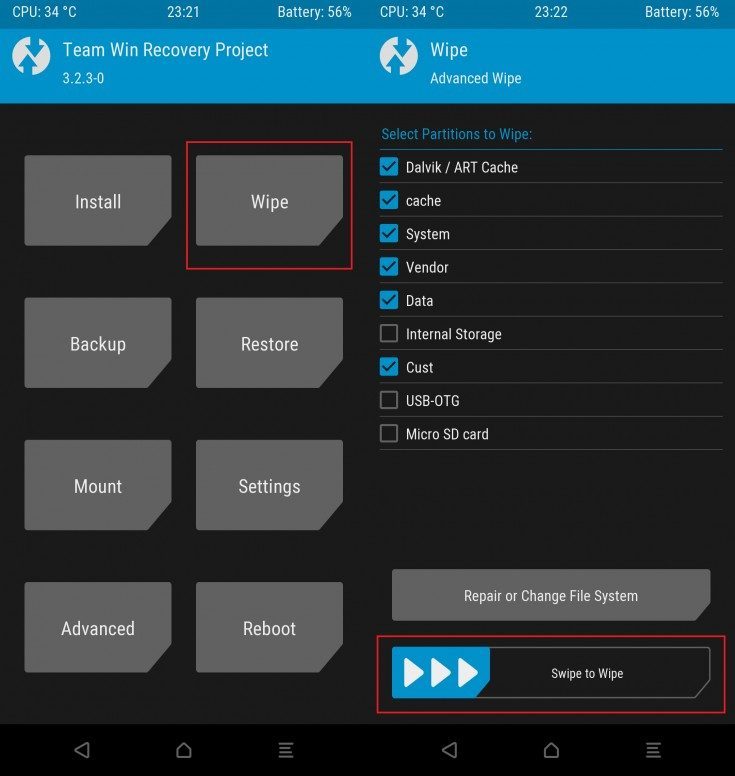735x776 pixels.
Task: Open the Install menu
Action: click(98, 201)
